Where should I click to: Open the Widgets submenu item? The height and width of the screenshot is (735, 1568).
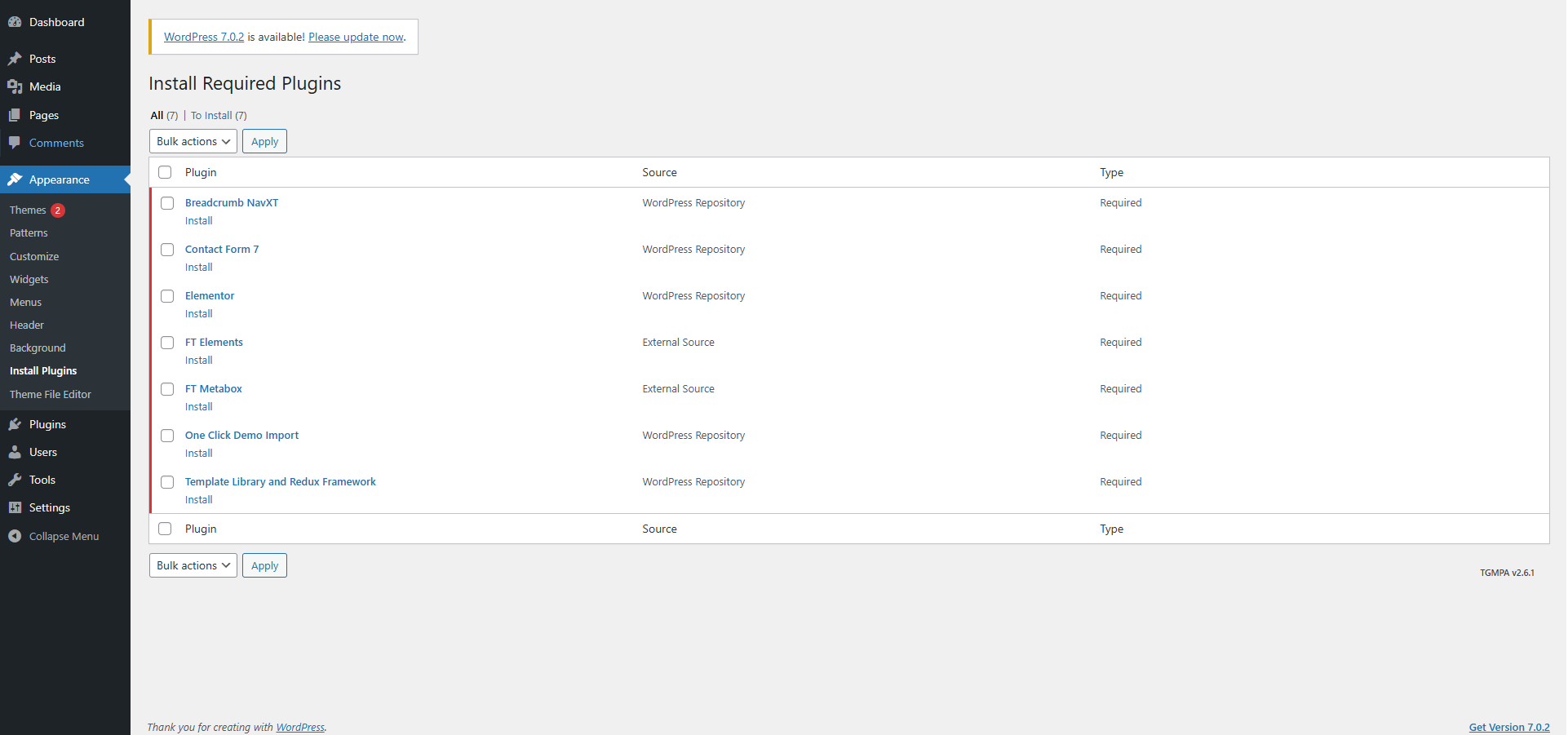tap(29, 279)
